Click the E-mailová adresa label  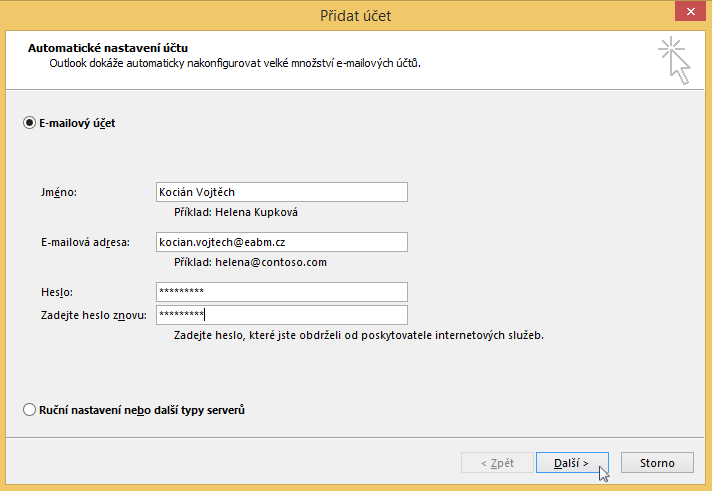pos(85,242)
